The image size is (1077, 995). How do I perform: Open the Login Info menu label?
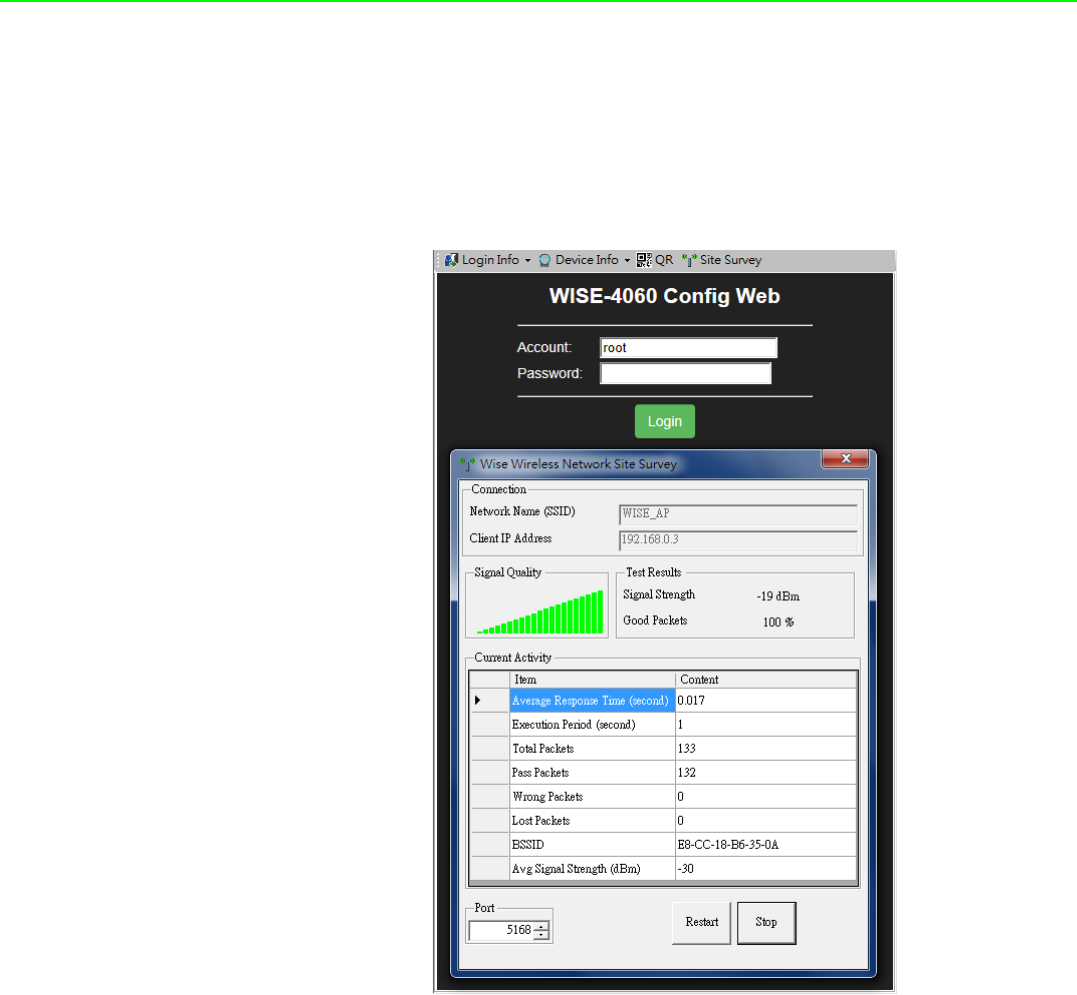[x=490, y=260]
